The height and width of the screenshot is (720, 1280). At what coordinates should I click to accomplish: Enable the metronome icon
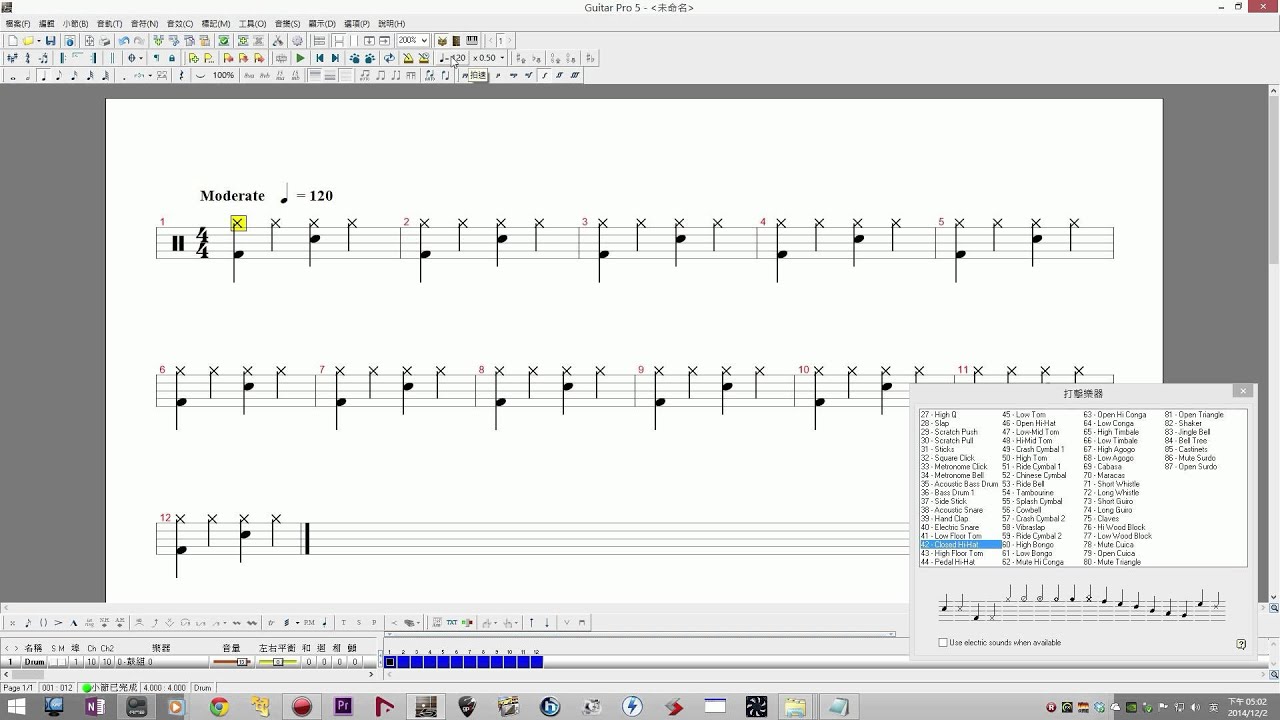click(x=408, y=58)
